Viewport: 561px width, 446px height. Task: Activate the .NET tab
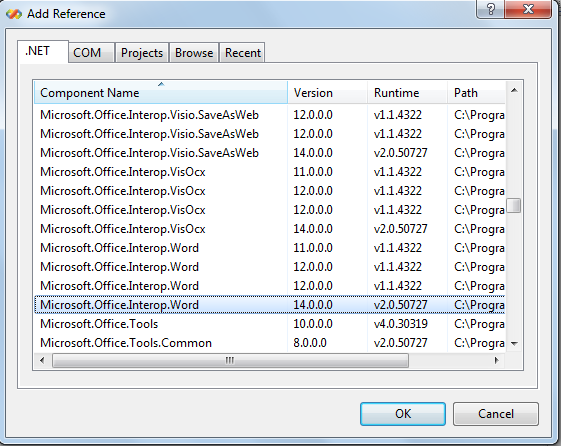pyautogui.click(x=43, y=51)
